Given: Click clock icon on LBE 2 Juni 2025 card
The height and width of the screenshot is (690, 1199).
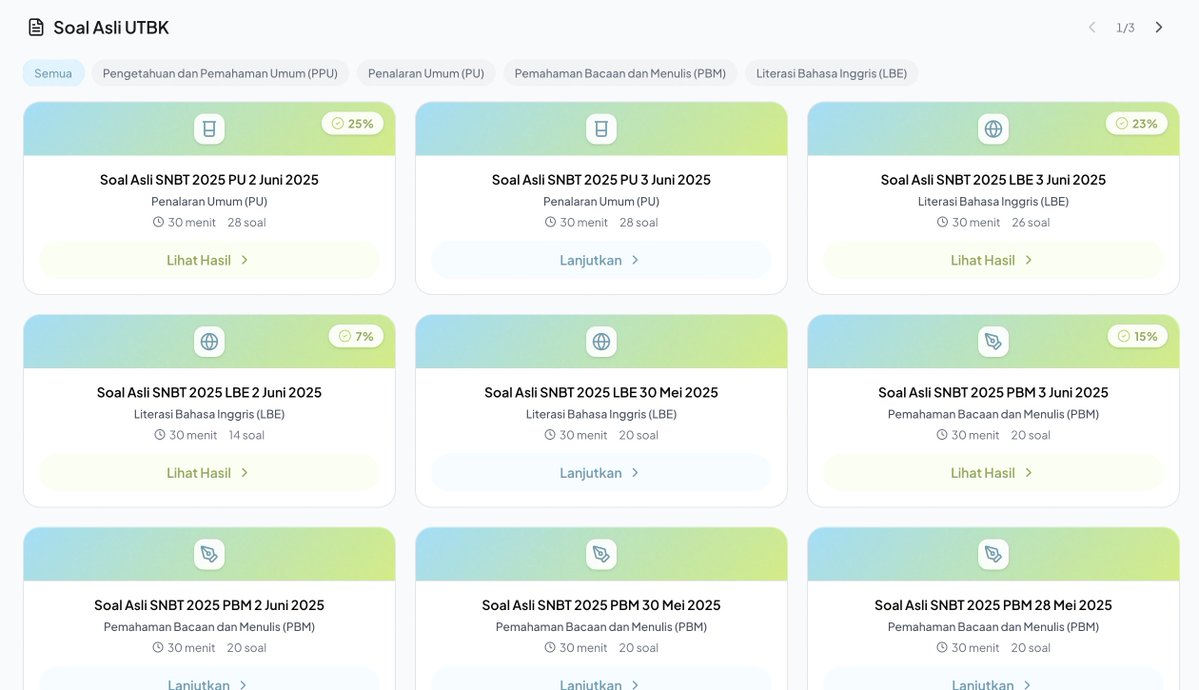Looking at the screenshot, I should click(160, 435).
